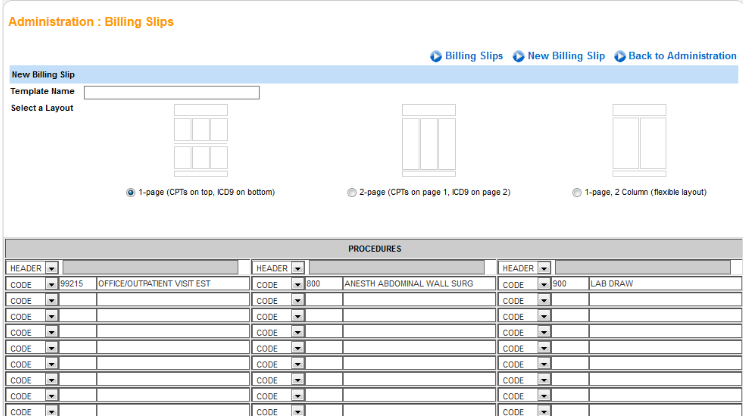Select 1-page CPTs on top radio button
Screen dimensions: 743x419
click(x=131, y=192)
